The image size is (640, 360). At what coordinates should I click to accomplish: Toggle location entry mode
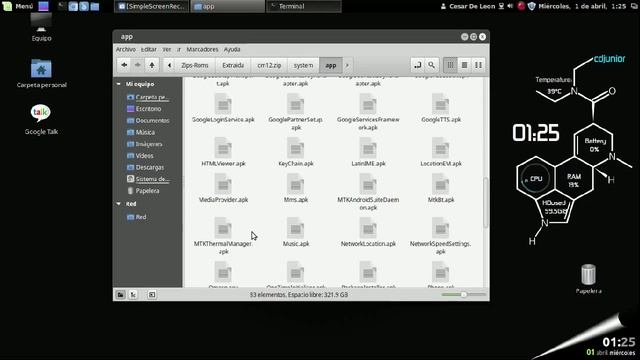(417, 65)
